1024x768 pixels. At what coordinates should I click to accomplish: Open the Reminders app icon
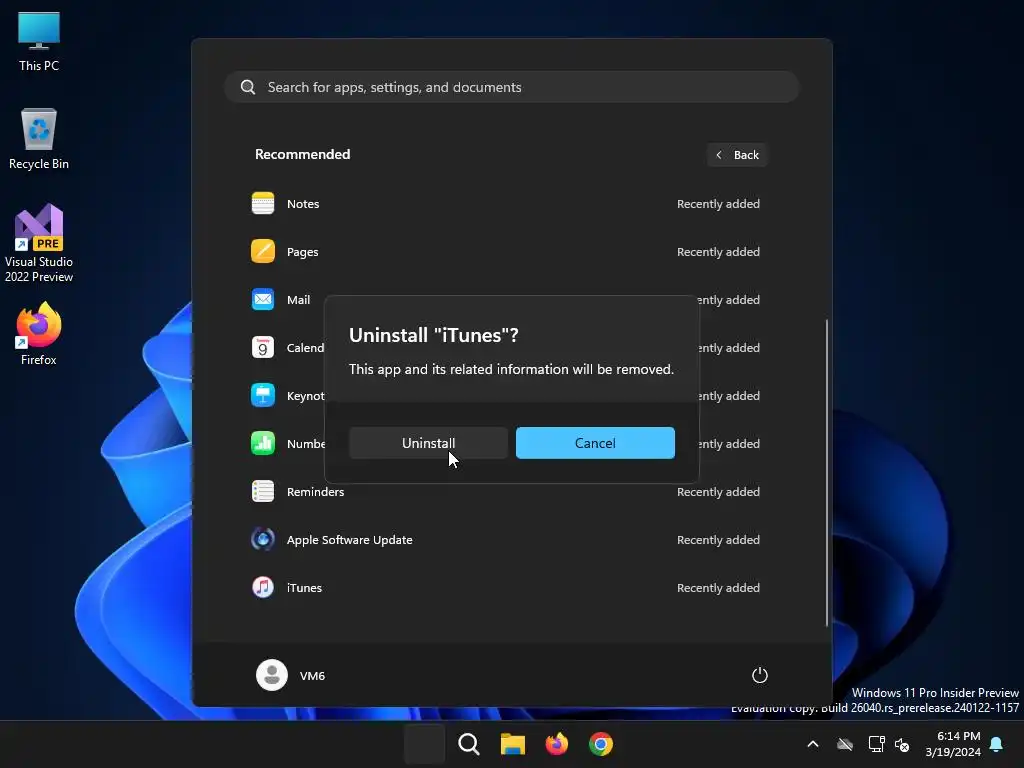pyautogui.click(x=263, y=492)
